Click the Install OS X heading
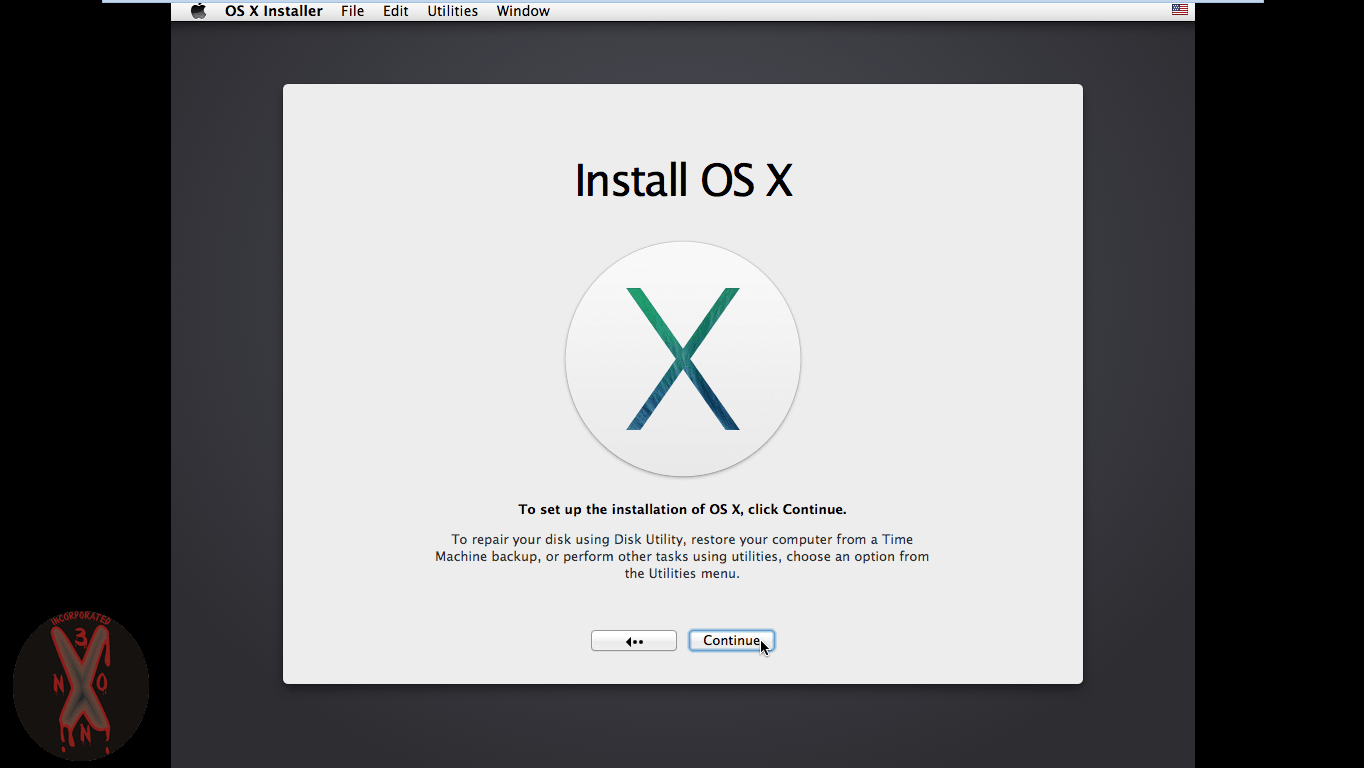Screen dimensions: 1364x768 [x=683, y=181]
